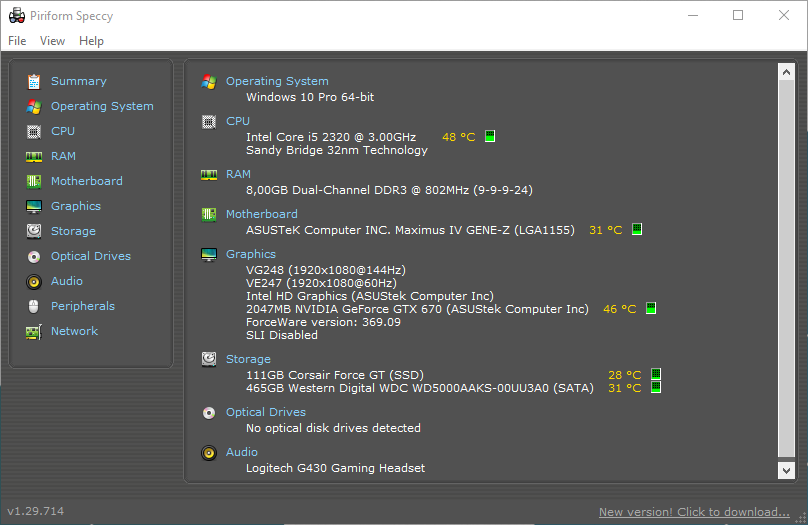Click the Intel Core i5 2320 line
This screenshot has width=808, height=525.
(331, 137)
